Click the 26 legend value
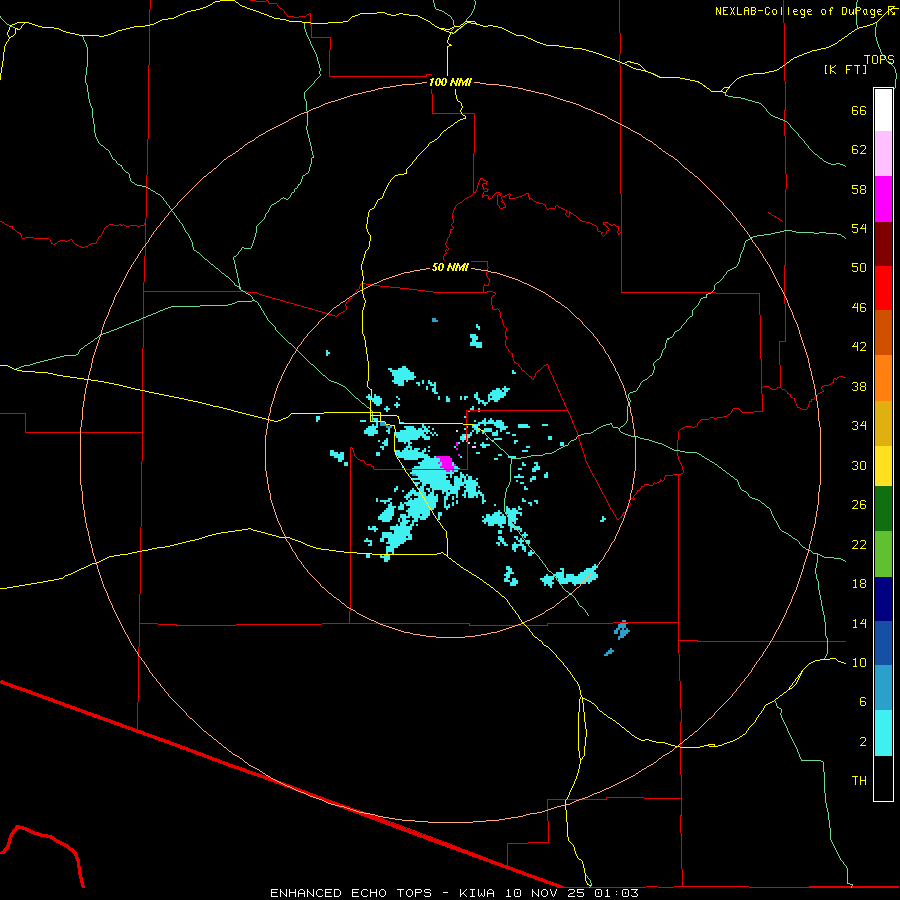Viewport: 900px width, 900px height. [859, 504]
